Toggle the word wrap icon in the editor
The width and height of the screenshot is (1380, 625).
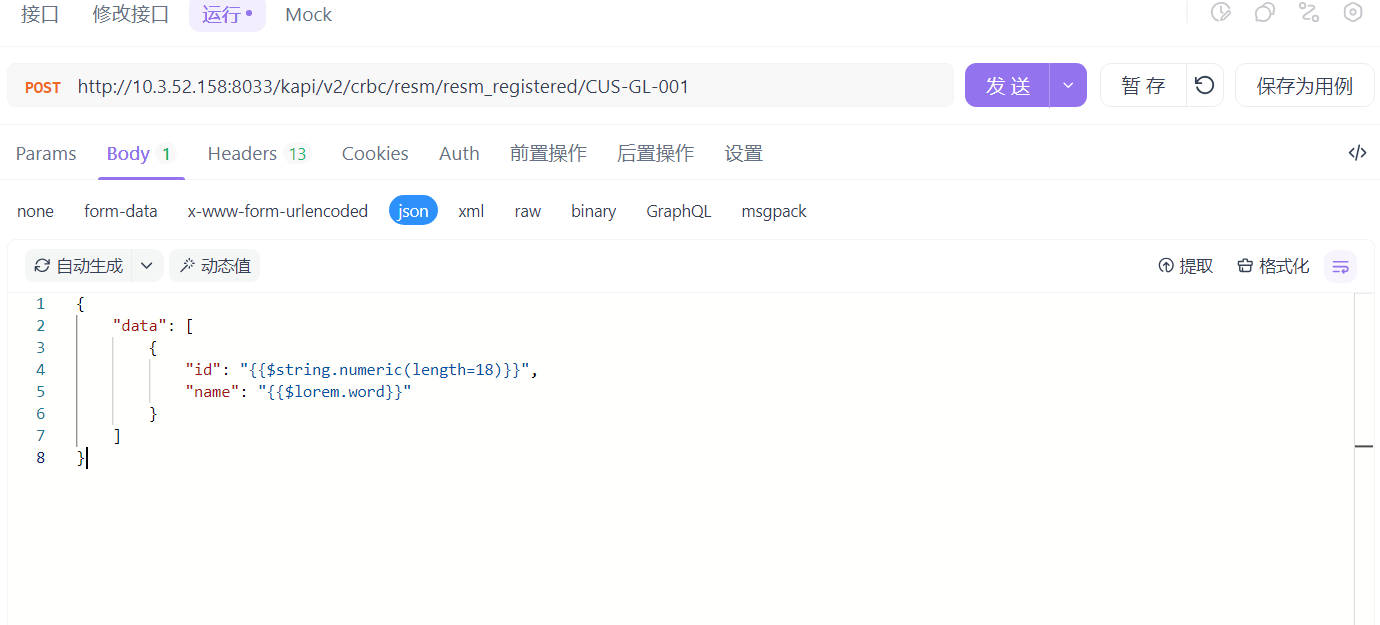coord(1341,266)
